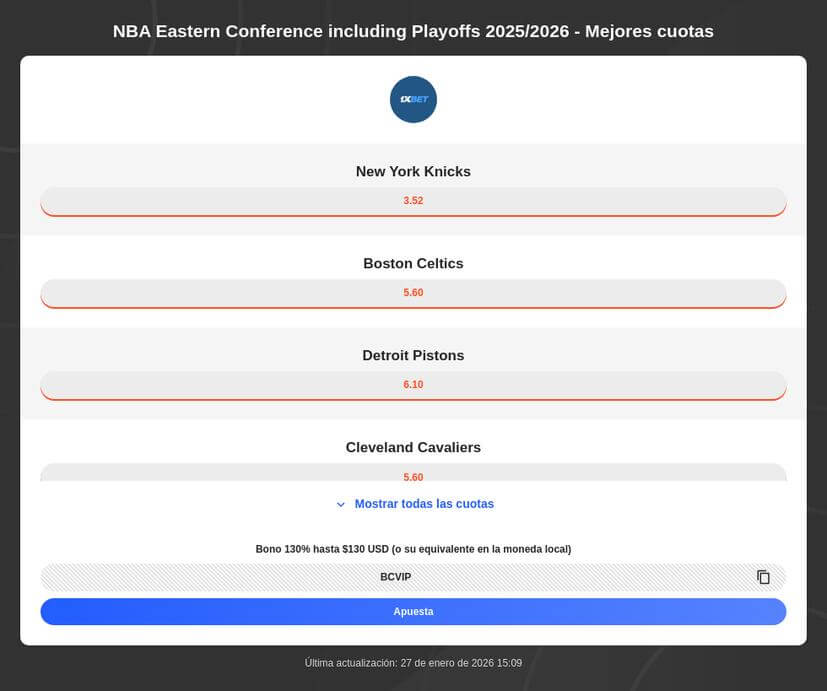This screenshot has height=691, width=827.
Task: Show all odds via Mostrar todas las cuotas
Action: point(423,504)
